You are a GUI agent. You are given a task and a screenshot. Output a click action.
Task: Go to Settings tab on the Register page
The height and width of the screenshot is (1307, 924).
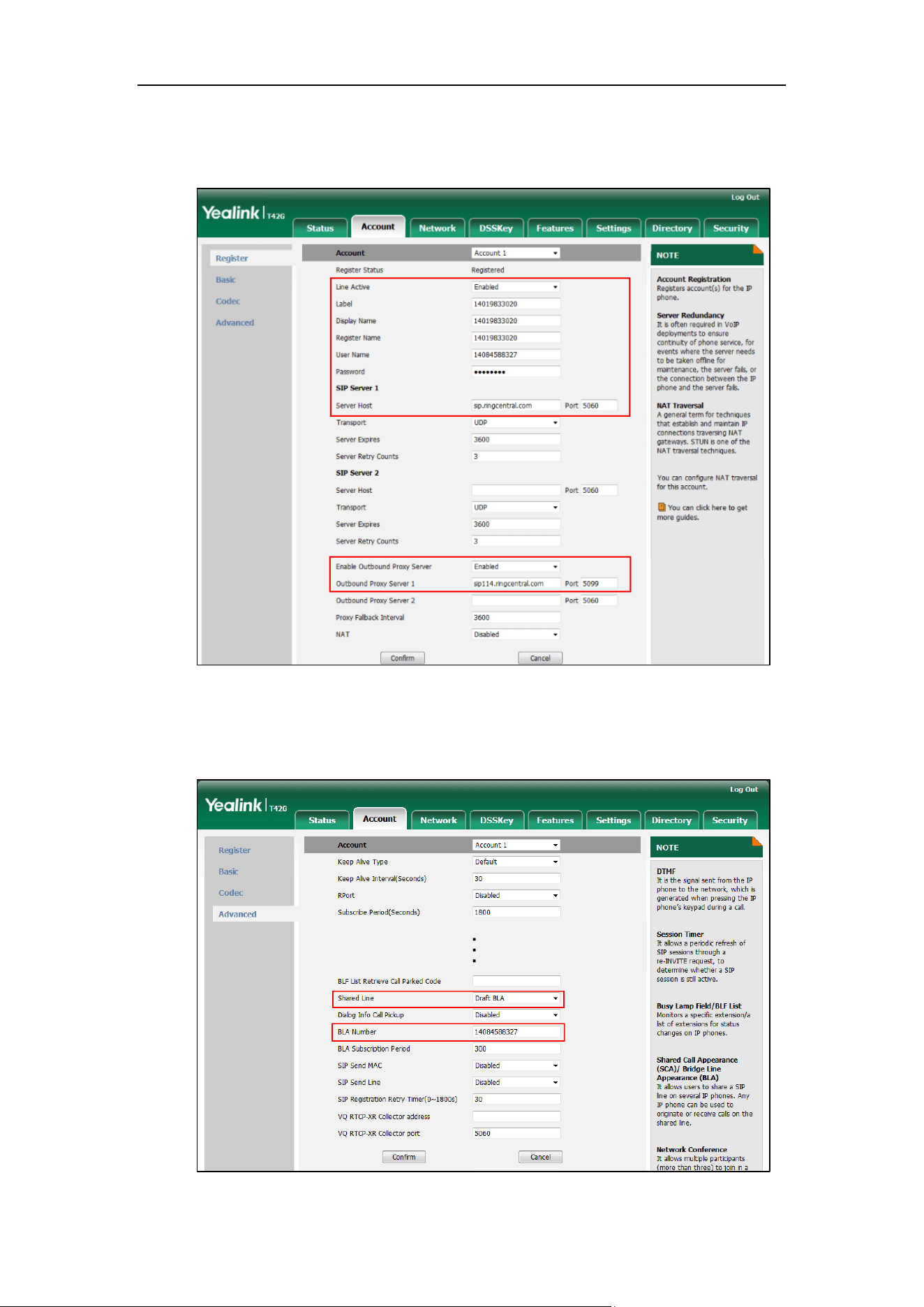(x=613, y=228)
